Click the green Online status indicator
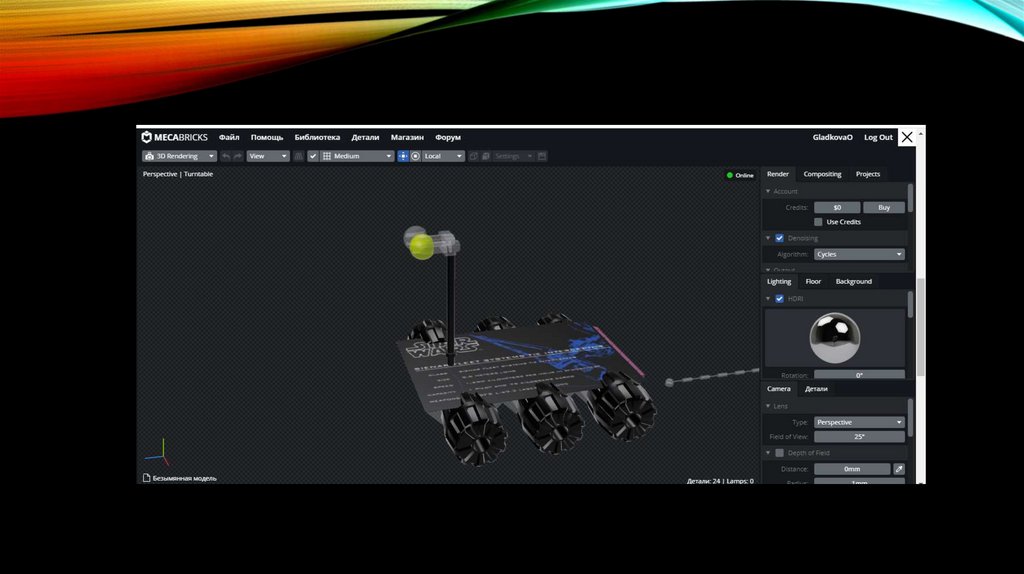 [731, 175]
